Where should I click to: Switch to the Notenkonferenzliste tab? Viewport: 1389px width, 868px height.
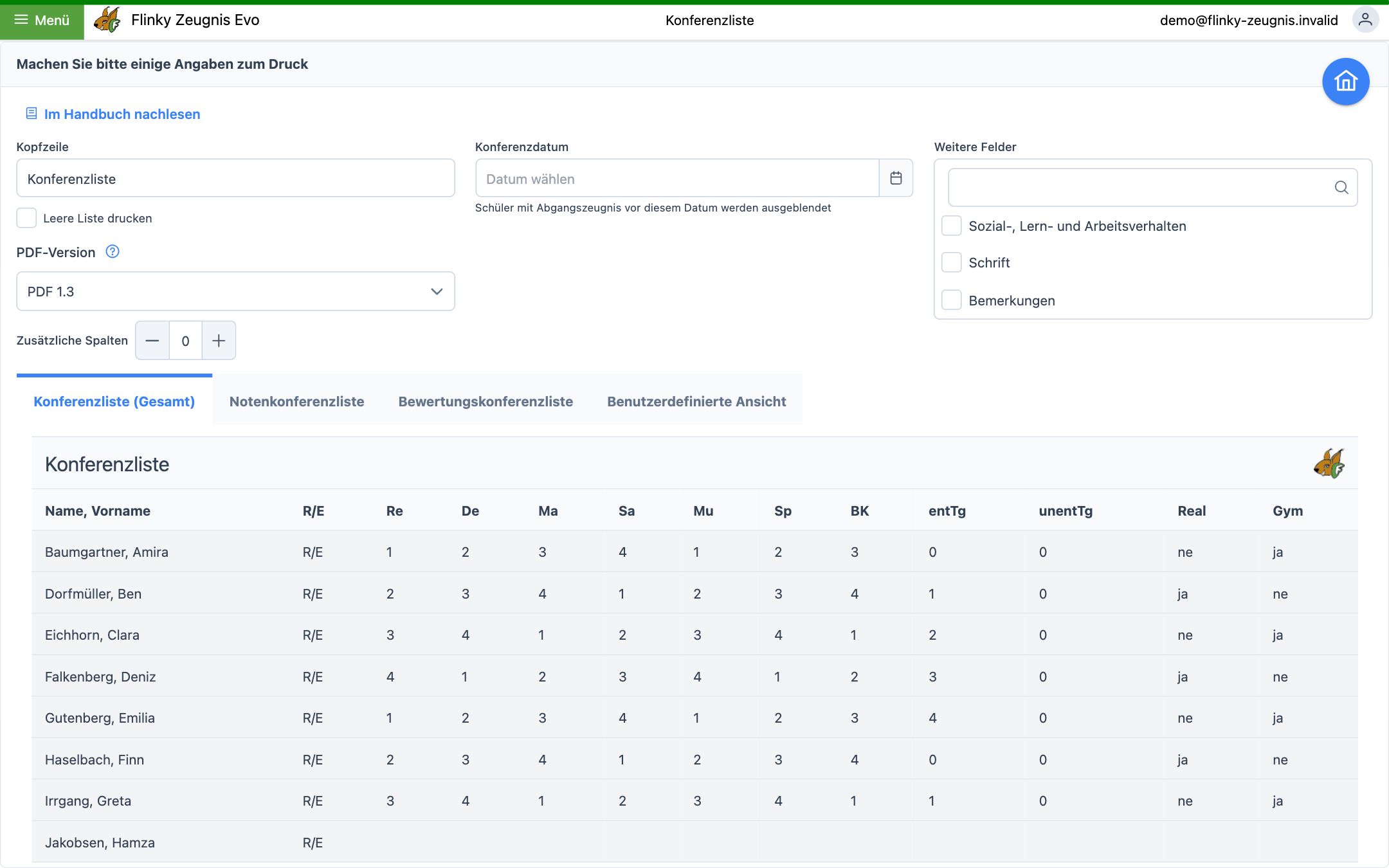(x=296, y=401)
